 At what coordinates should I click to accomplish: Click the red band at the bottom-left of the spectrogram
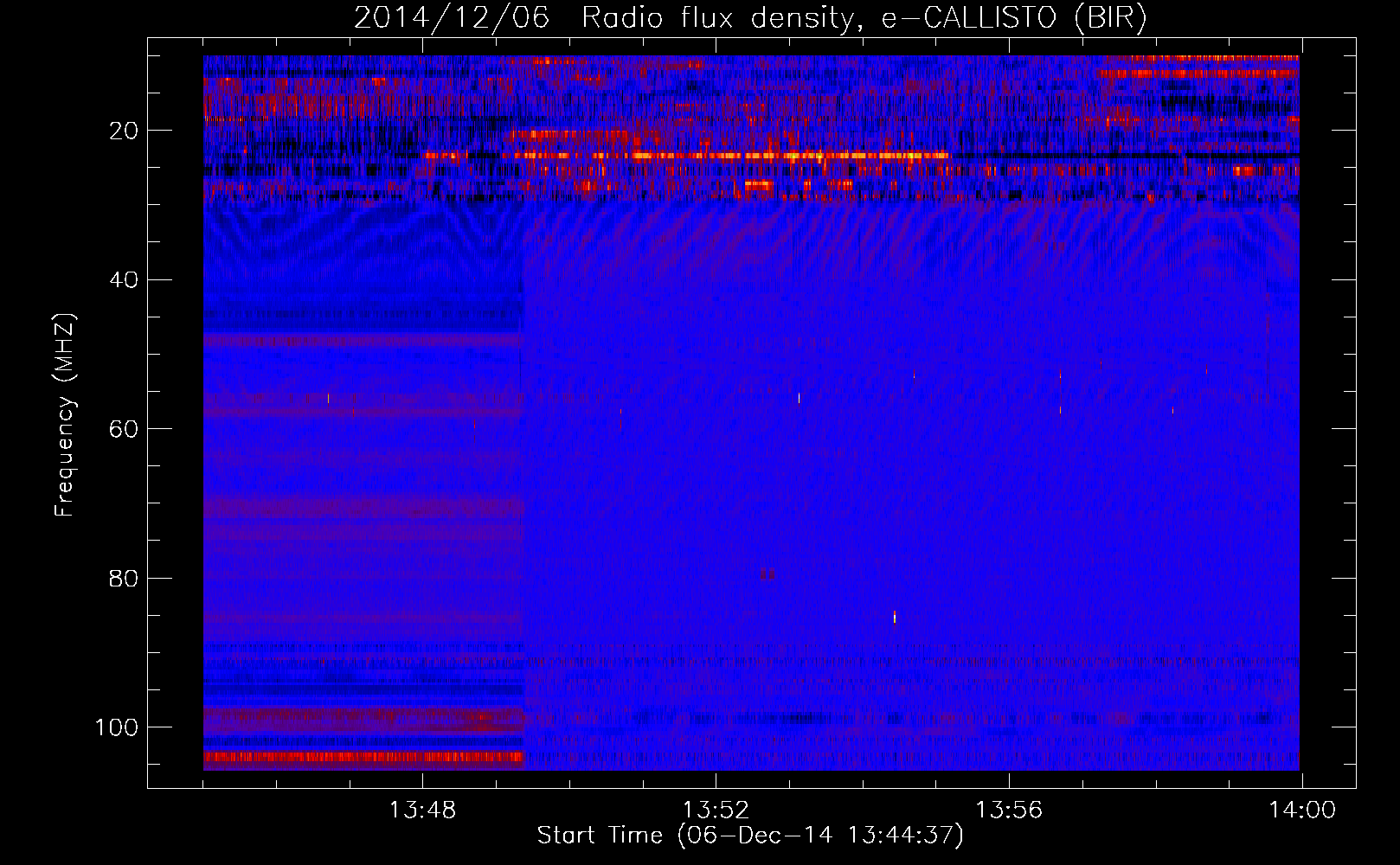tap(363, 757)
